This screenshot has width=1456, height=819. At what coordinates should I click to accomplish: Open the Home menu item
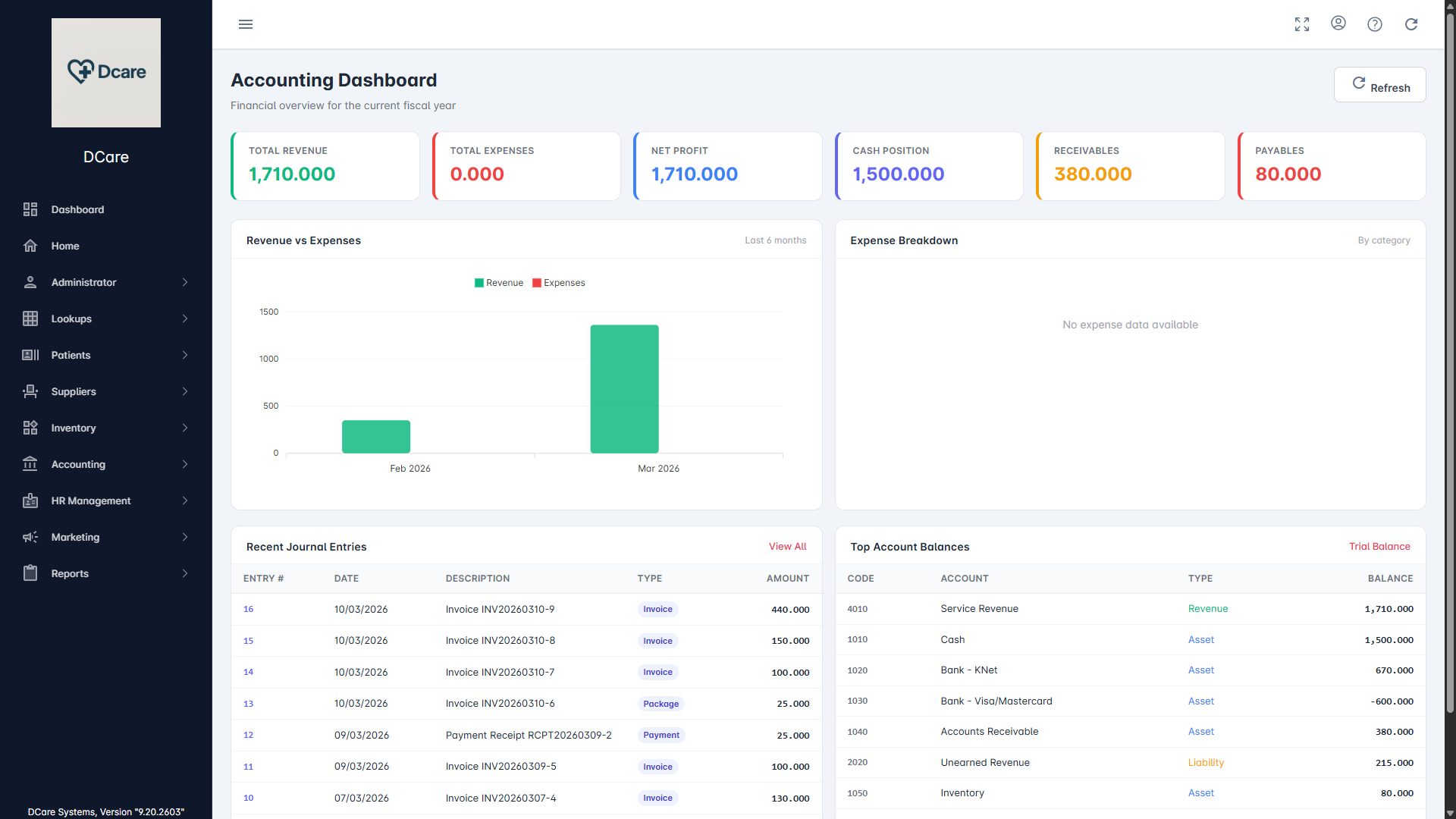65,246
